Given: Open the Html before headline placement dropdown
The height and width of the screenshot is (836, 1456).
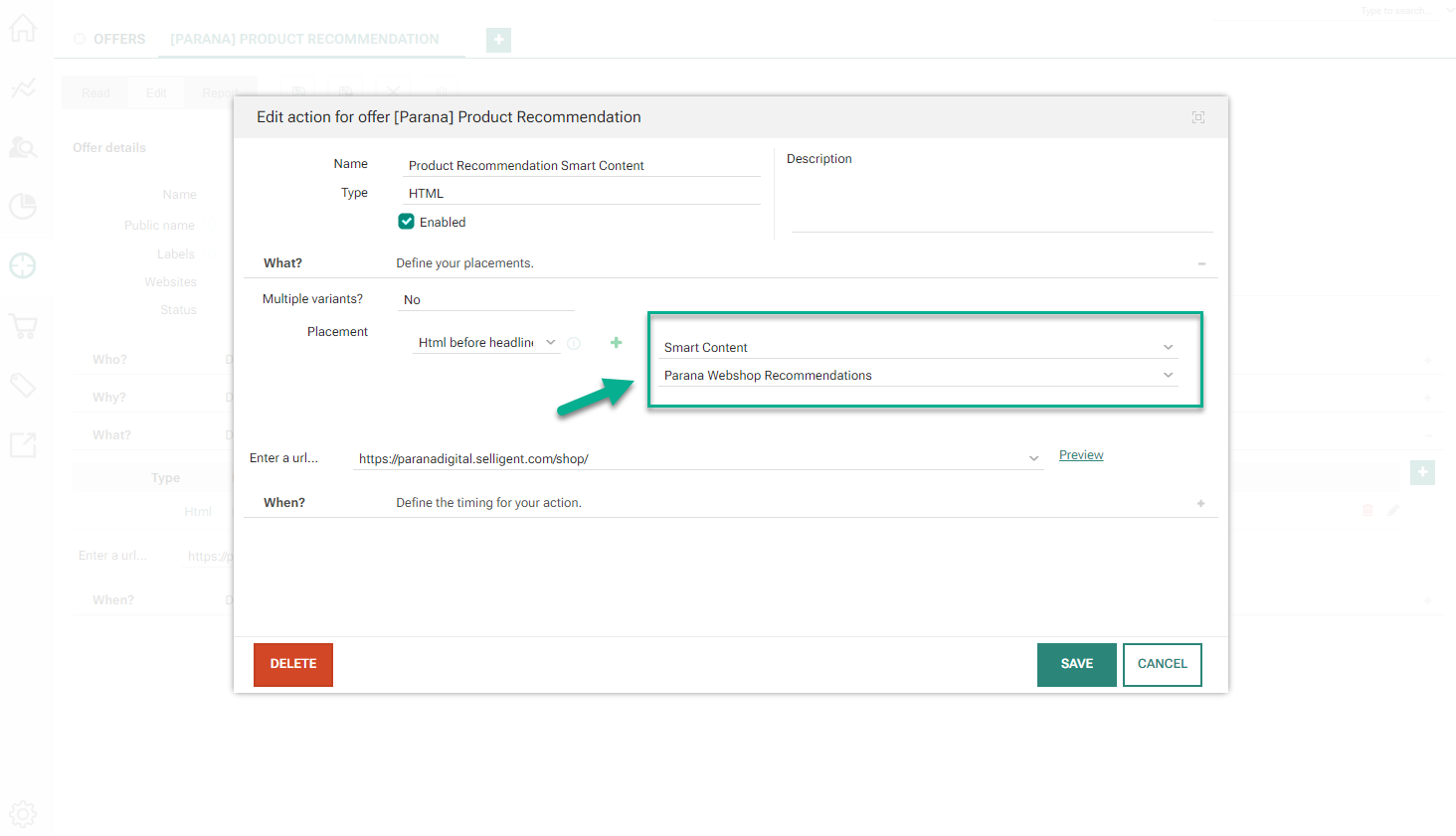Looking at the screenshot, I should (485, 343).
